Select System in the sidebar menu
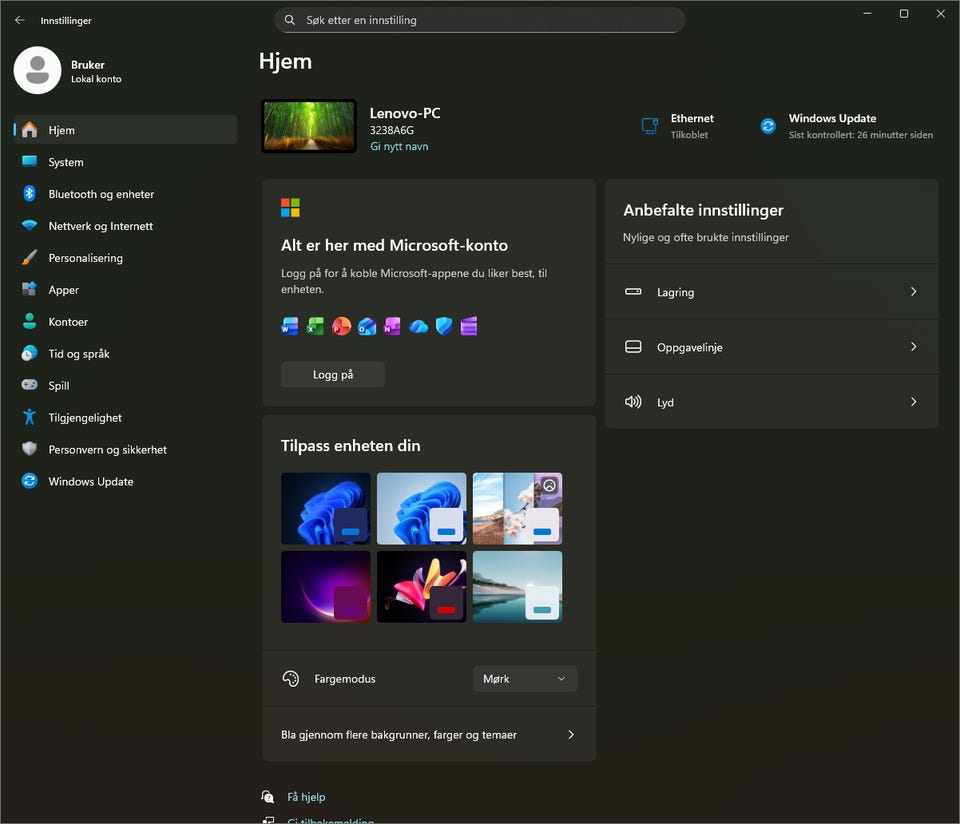Screen dimensions: 960x824 66,162
